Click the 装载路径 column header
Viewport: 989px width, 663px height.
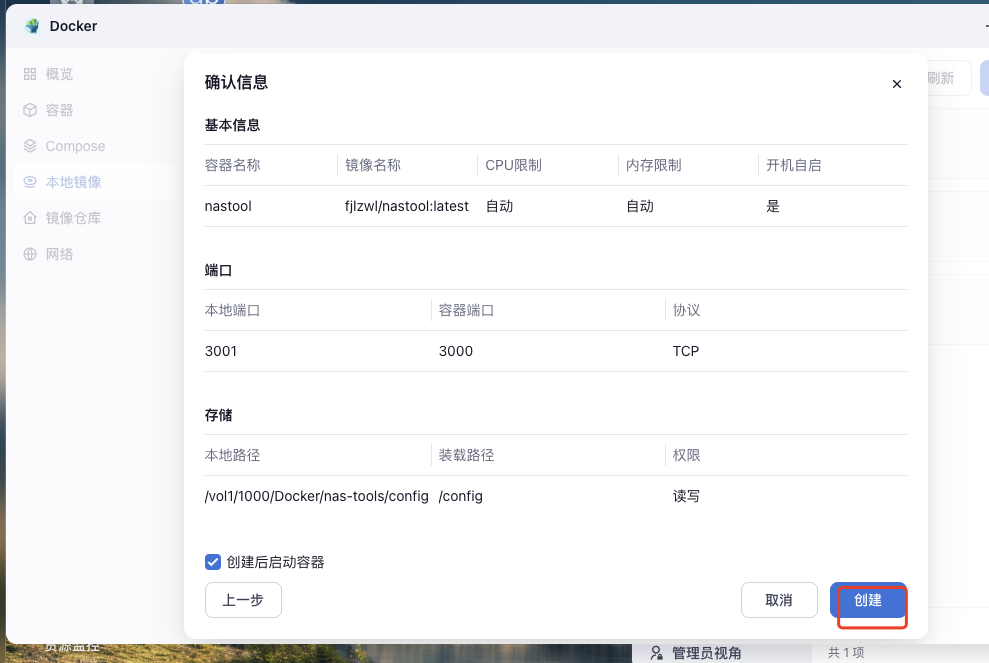[466, 455]
